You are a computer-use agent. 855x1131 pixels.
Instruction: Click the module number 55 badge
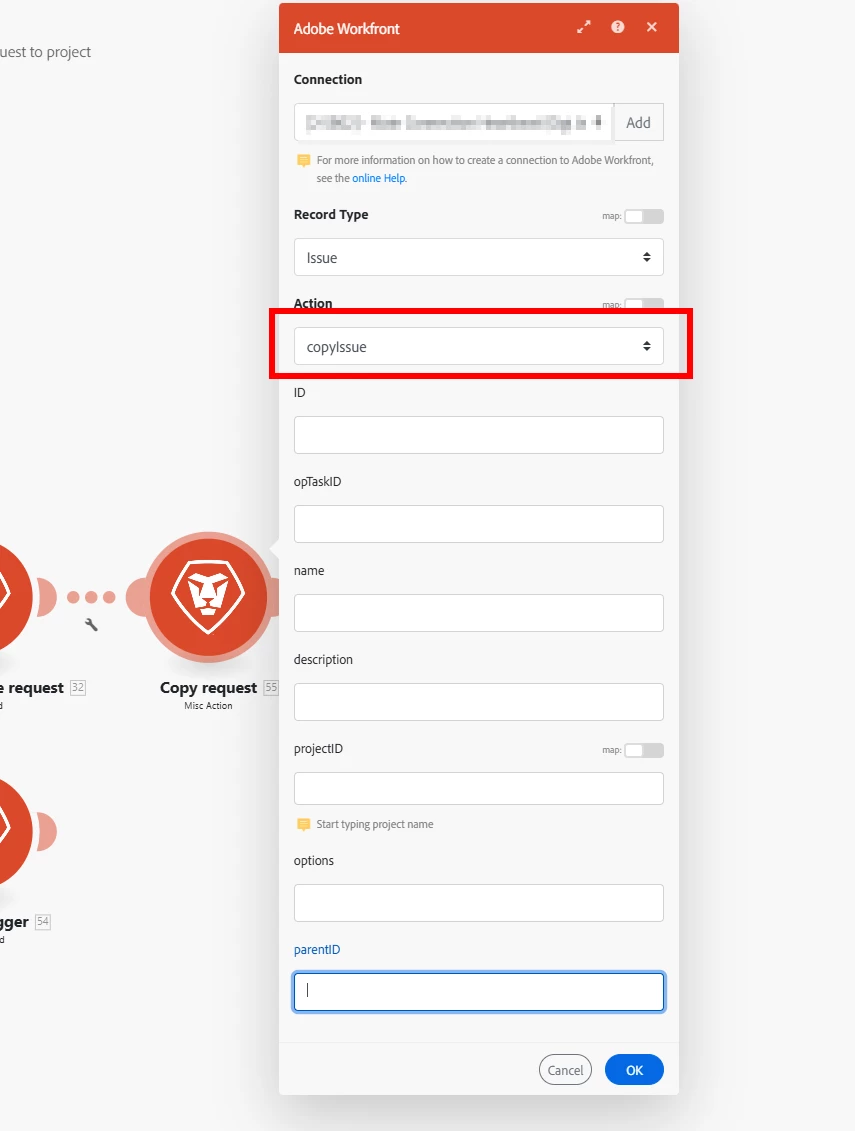click(271, 687)
